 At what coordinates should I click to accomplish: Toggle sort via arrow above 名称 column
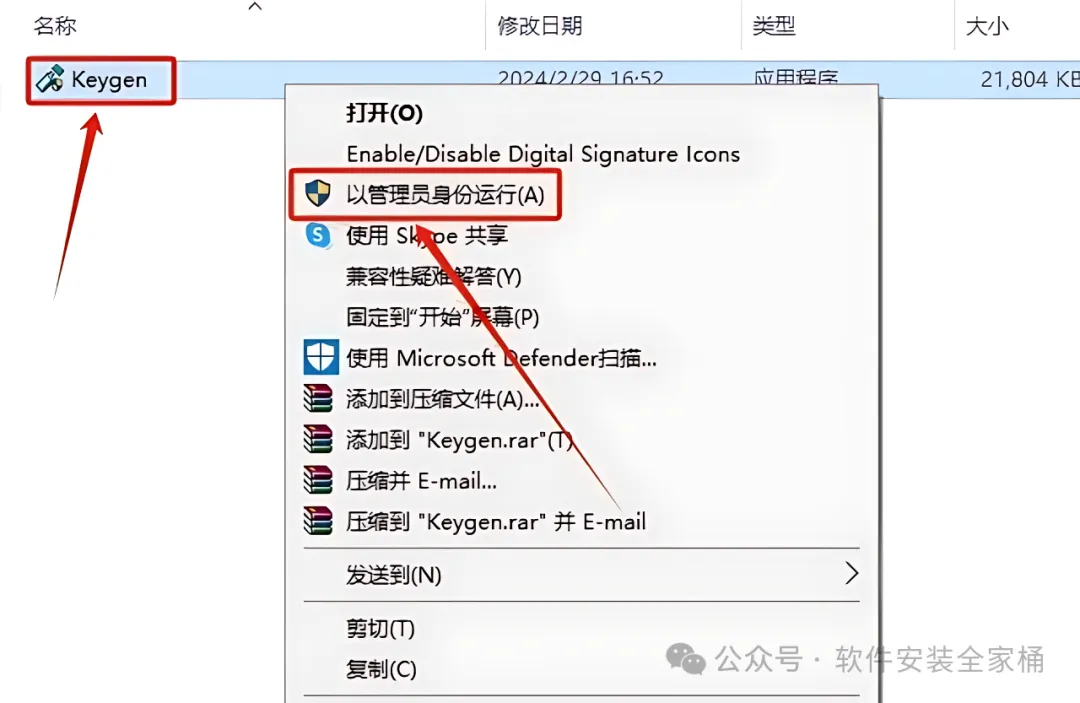click(255, 6)
